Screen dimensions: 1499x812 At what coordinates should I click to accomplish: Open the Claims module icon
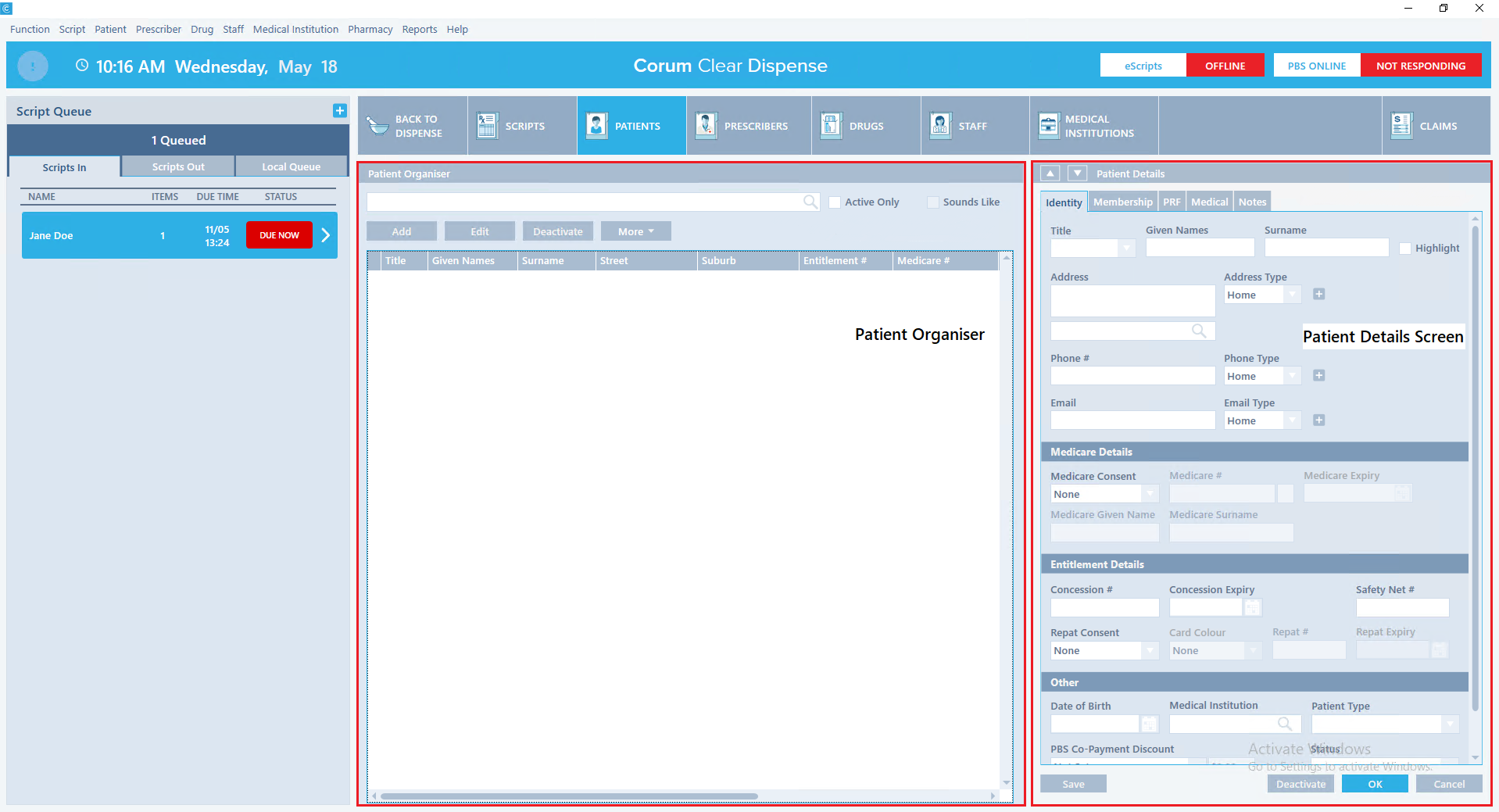(1401, 126)
